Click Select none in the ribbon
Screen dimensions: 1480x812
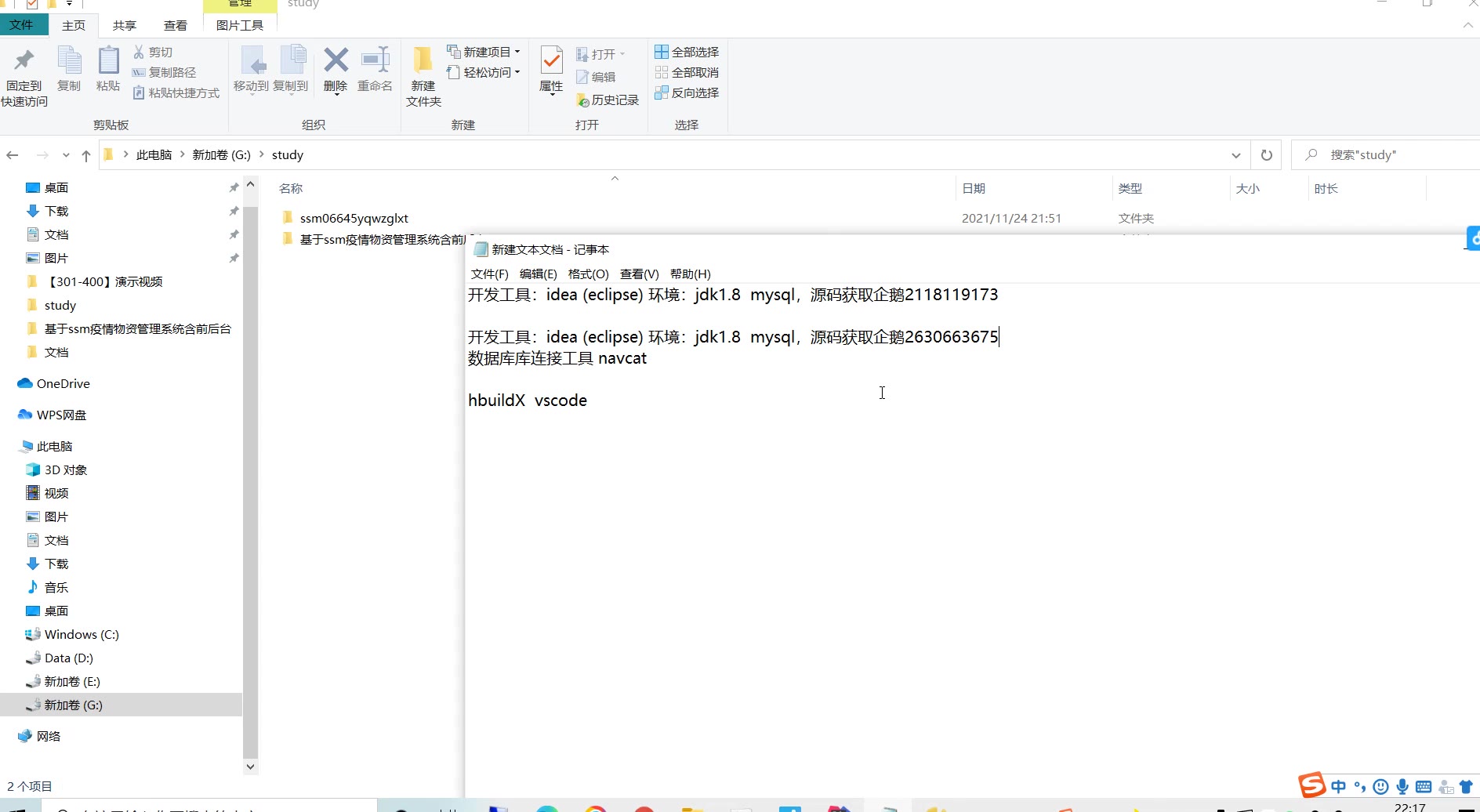(x=687, y=72)
